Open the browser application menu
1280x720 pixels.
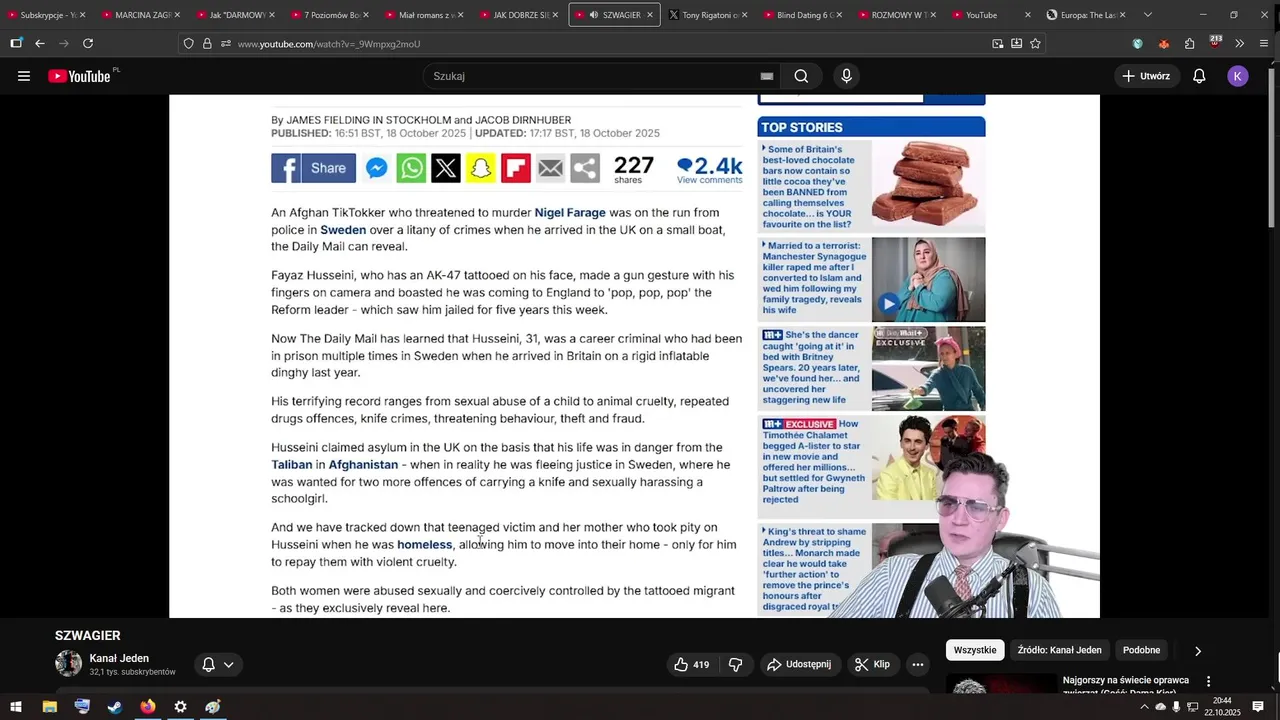(1264, 43)
